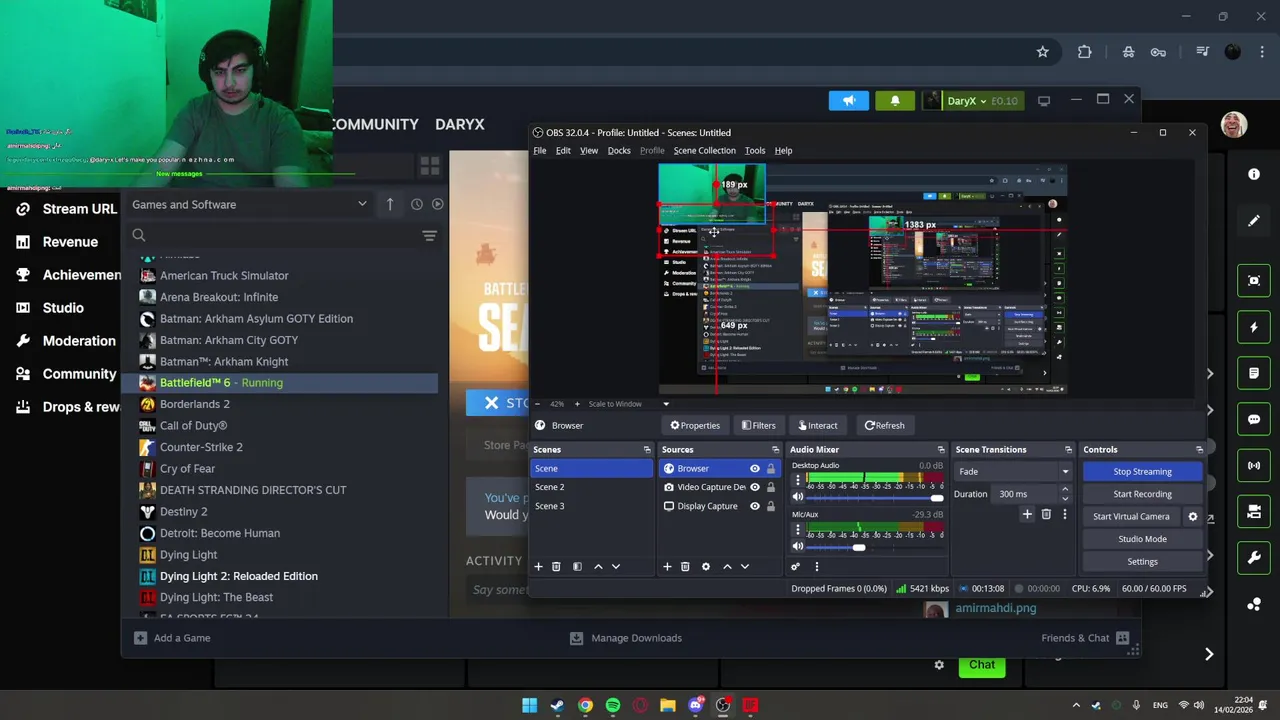The image size is (1280, 720).
Task: Hide the Browser source via eye icon
Action: (x=755, y=469)
